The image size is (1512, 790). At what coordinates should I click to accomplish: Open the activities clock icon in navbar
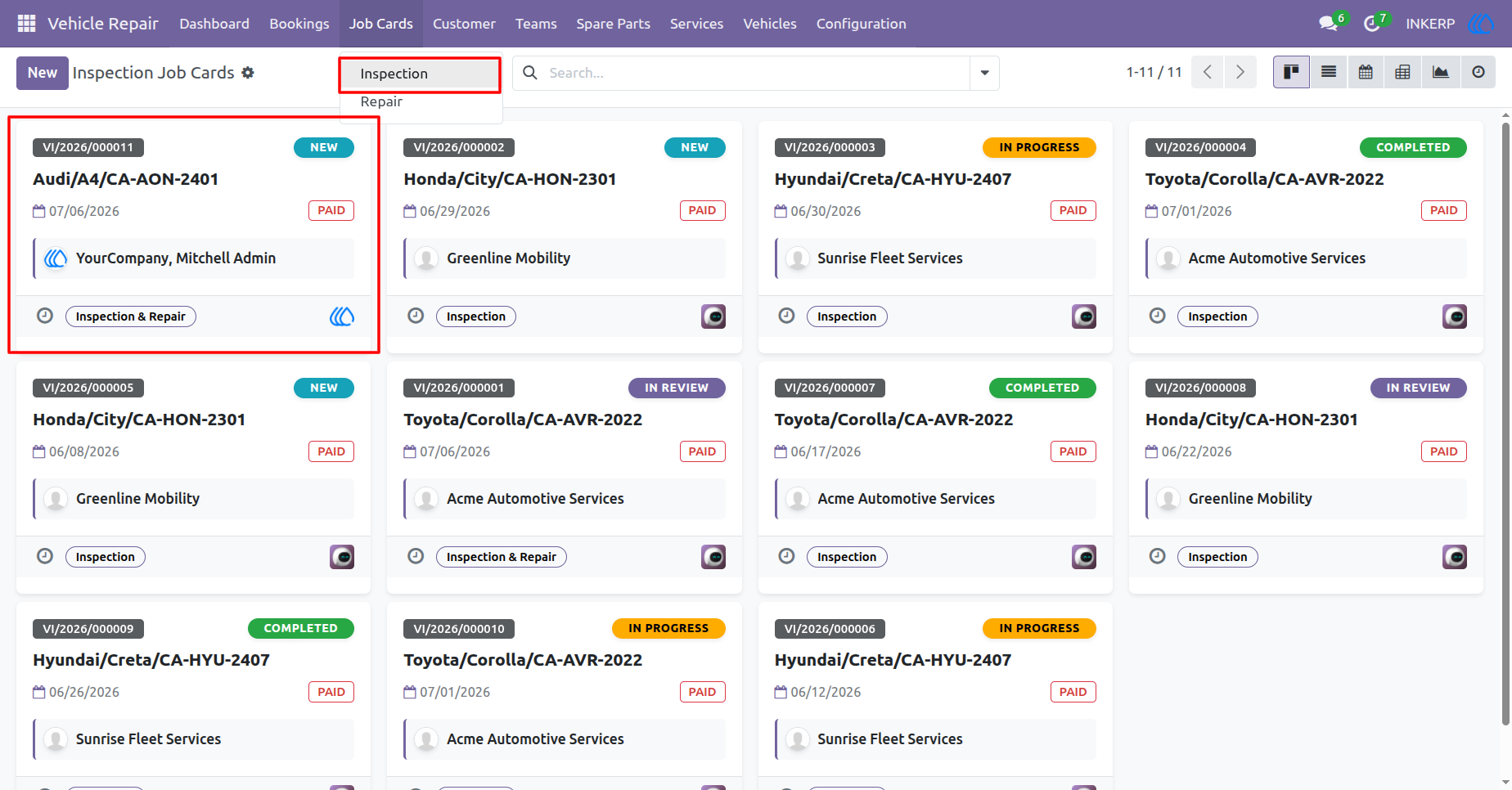1371,24
